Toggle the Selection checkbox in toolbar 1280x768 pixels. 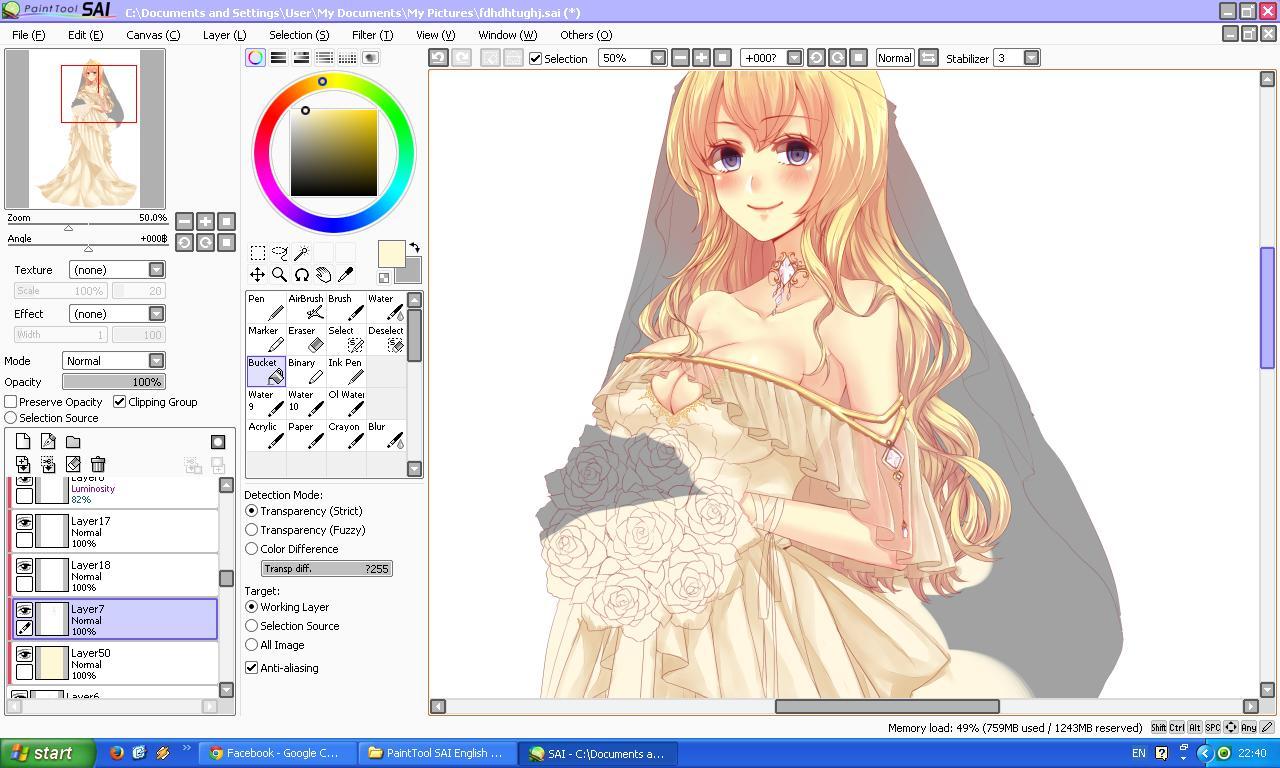coord(535,58)
